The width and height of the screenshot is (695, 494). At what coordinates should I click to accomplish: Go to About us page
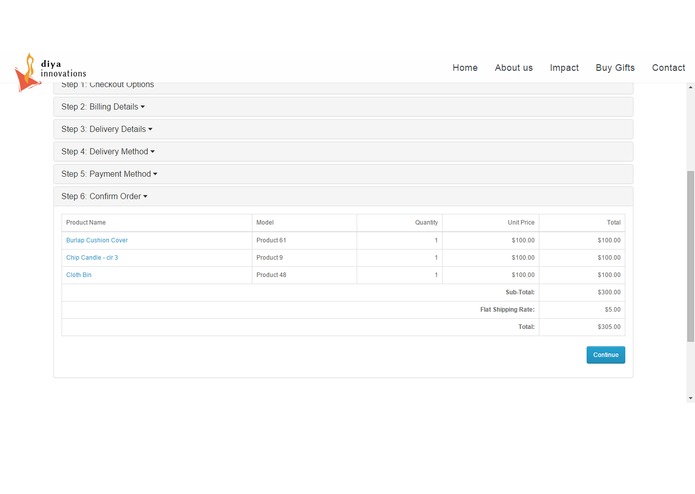[513, 68]
